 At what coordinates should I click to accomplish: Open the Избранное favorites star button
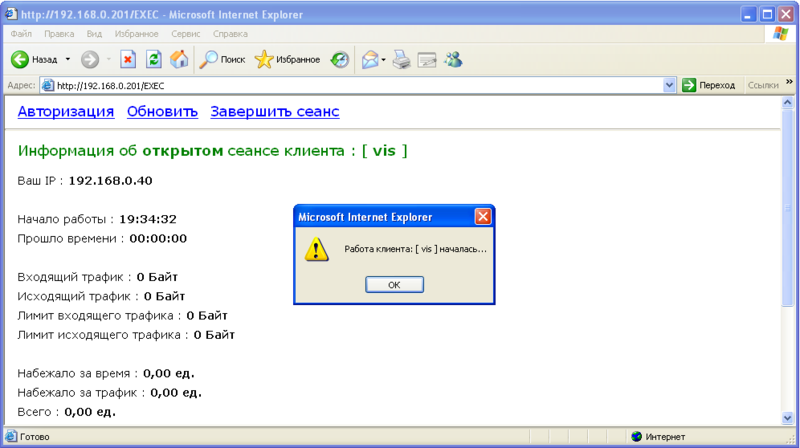click(287, 60)
